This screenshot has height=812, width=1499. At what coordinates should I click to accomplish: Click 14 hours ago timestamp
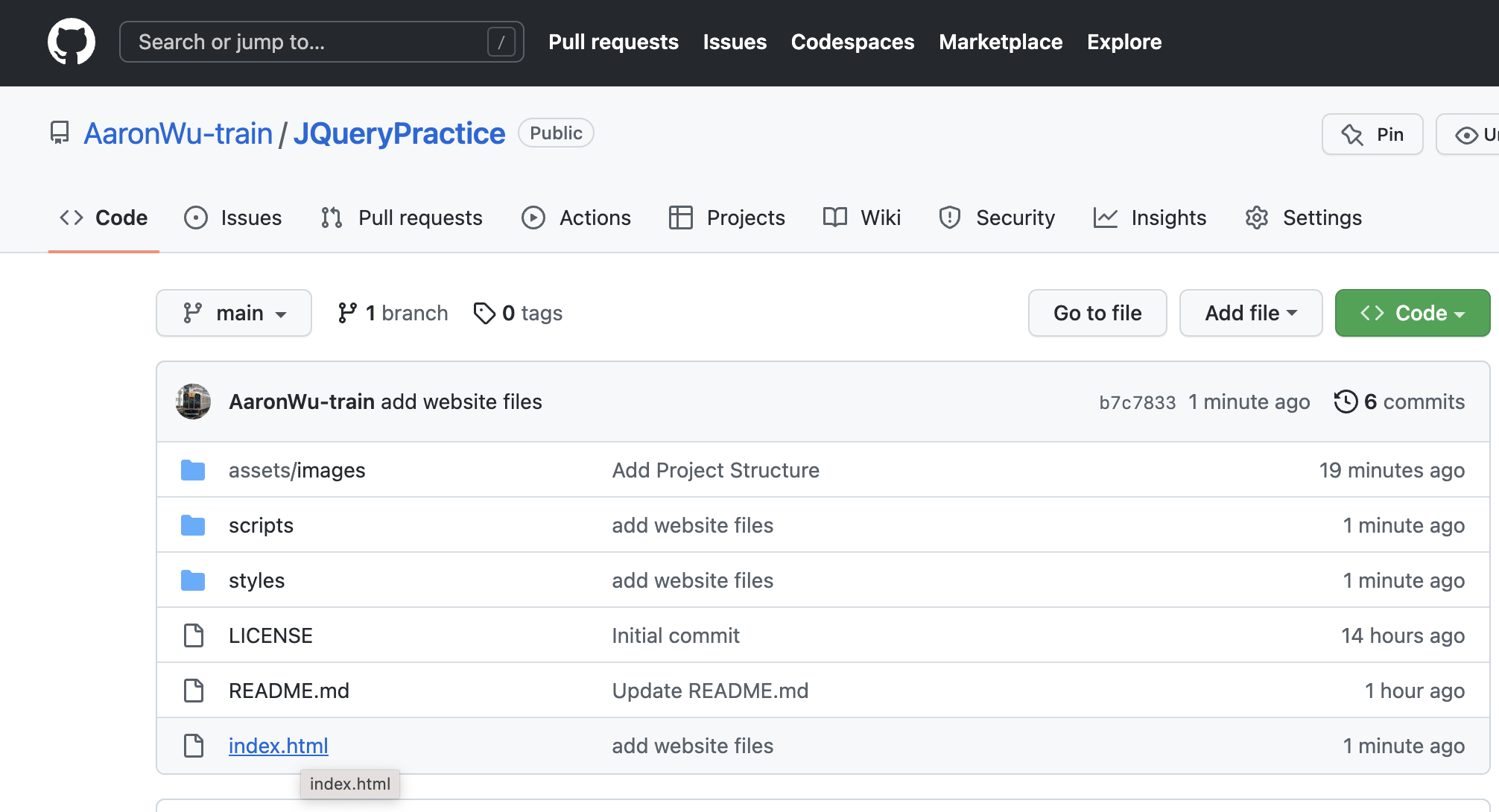1403,635
